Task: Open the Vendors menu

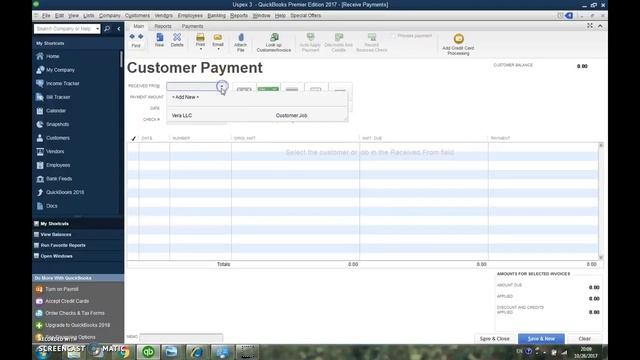Action: tap(164, 16)
